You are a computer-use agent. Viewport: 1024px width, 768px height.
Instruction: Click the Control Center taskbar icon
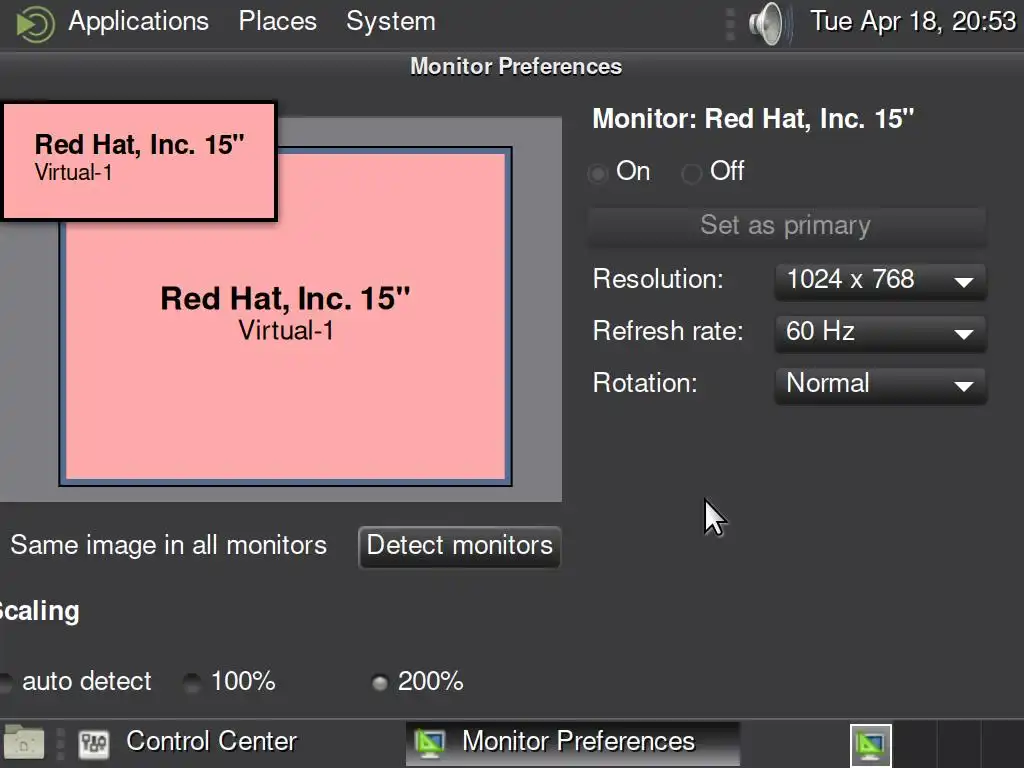click(93, 743)
